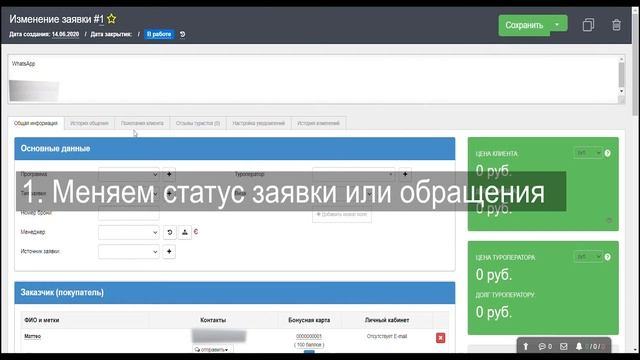Click the 'Отсутствует E-mail' text

(387, 336)
